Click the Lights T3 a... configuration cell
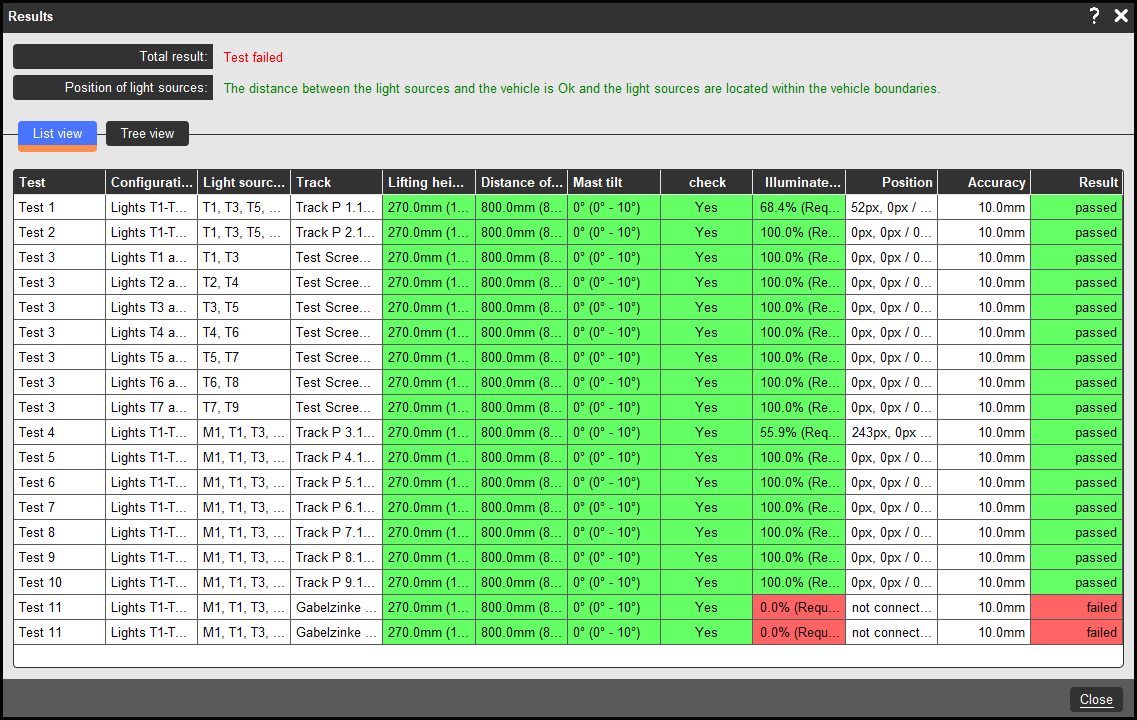This screenshot has height=720, width=1137. click(152, 307)
